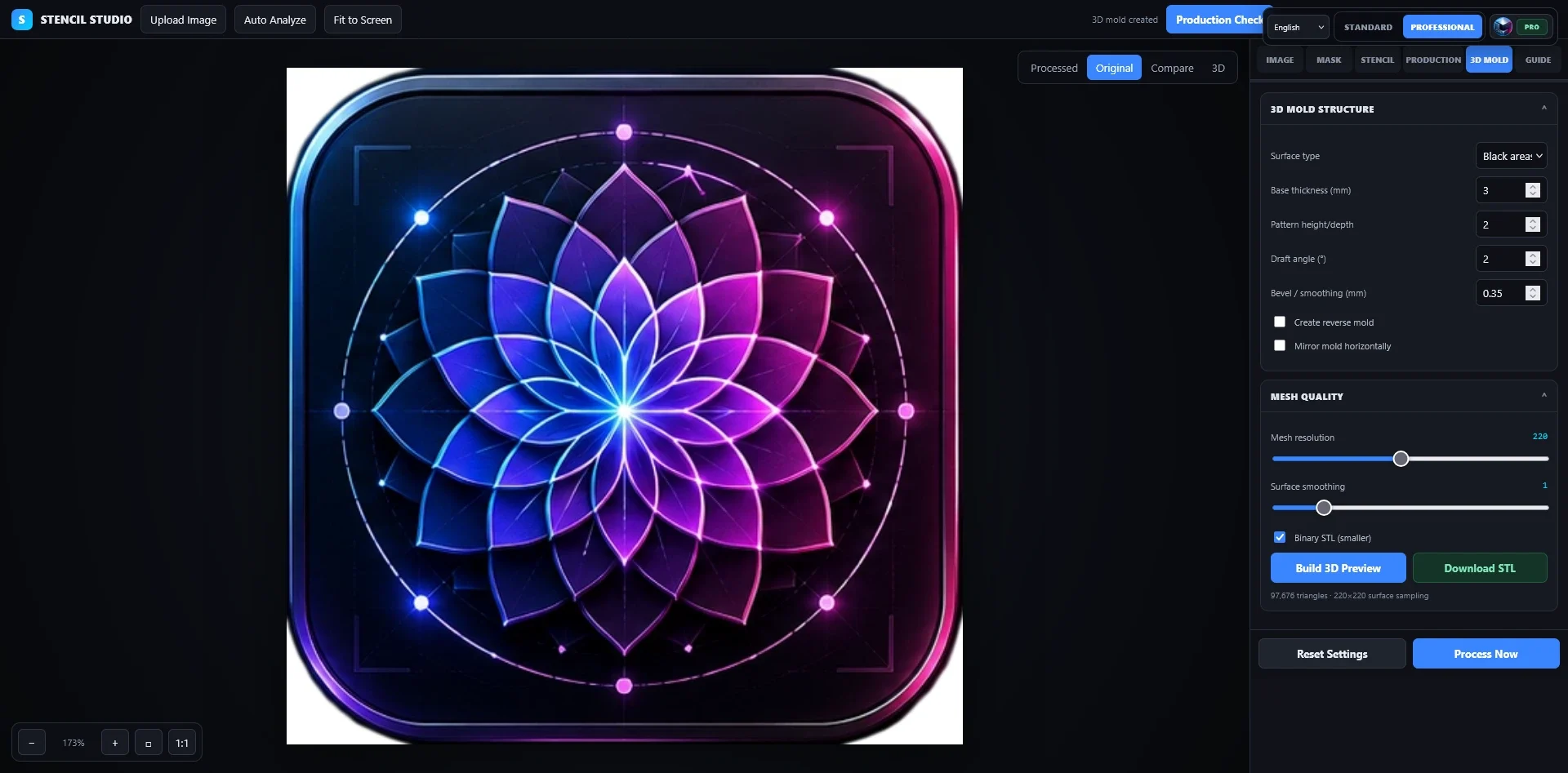Switch to Standard mode
The width and height of the screenshot is (1568, 773).
(x=1368, y=27)
